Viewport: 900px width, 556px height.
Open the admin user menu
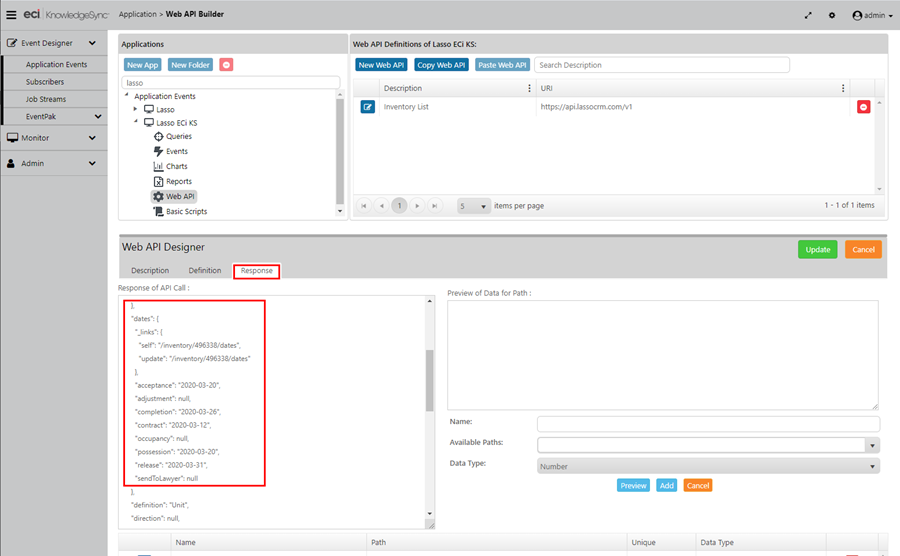(x=872, y=15)
